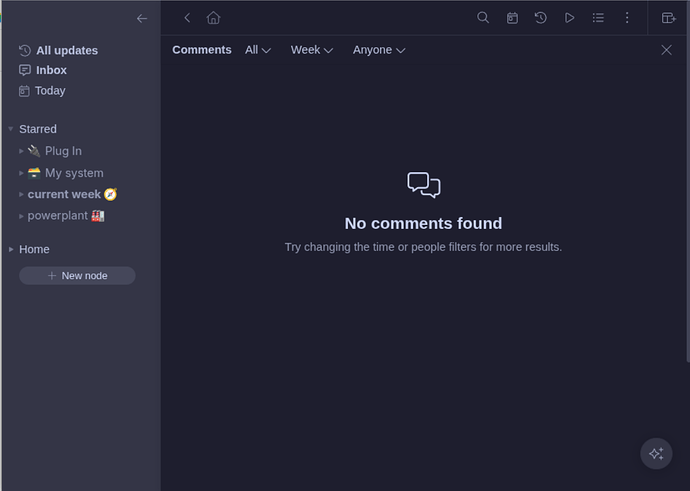This screenshot has height=491, width=690.
Task: Open the three-dot more options menu
Action: click(627, 18)
